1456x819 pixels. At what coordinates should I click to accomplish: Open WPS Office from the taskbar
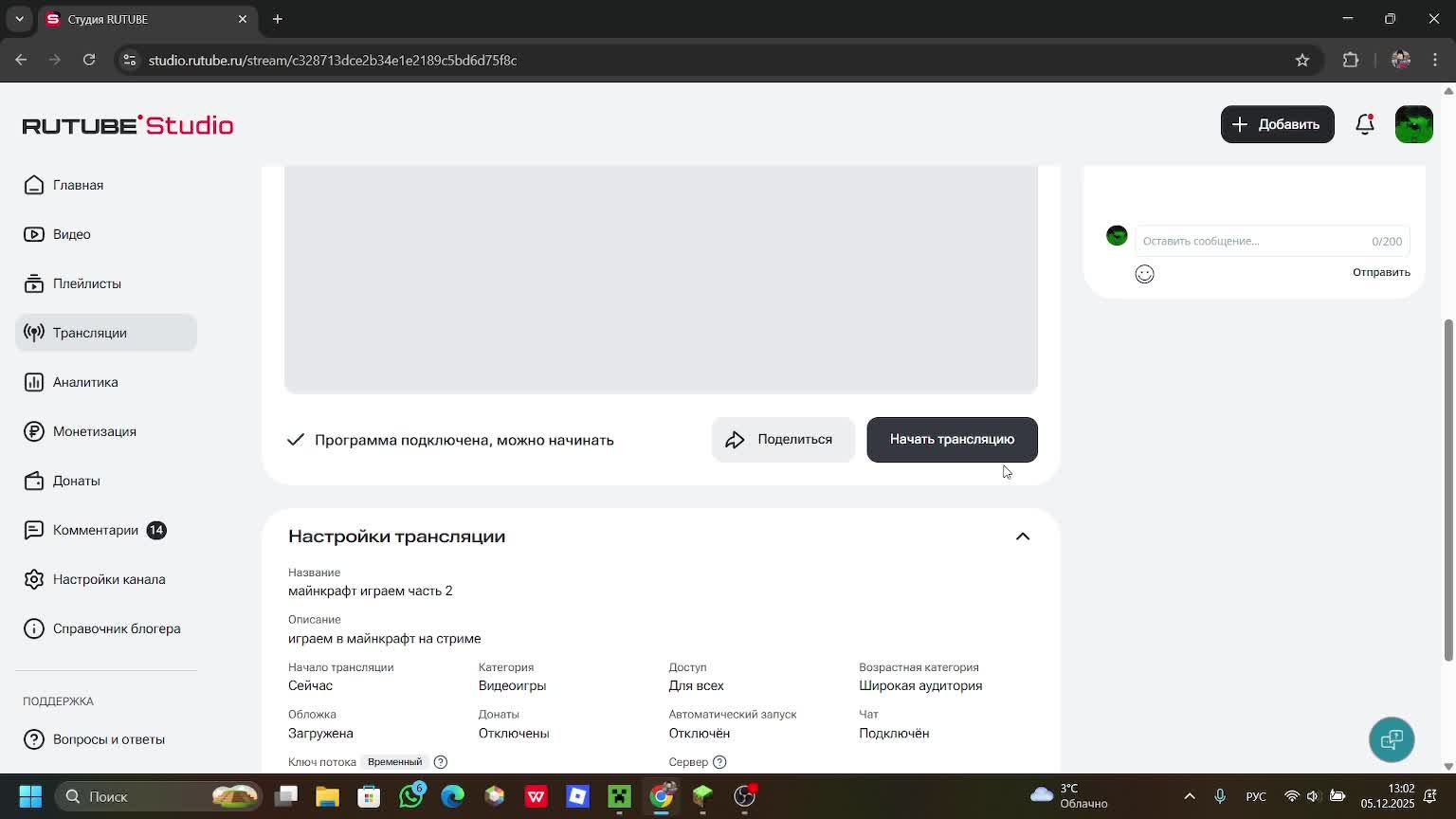[537, 796]
